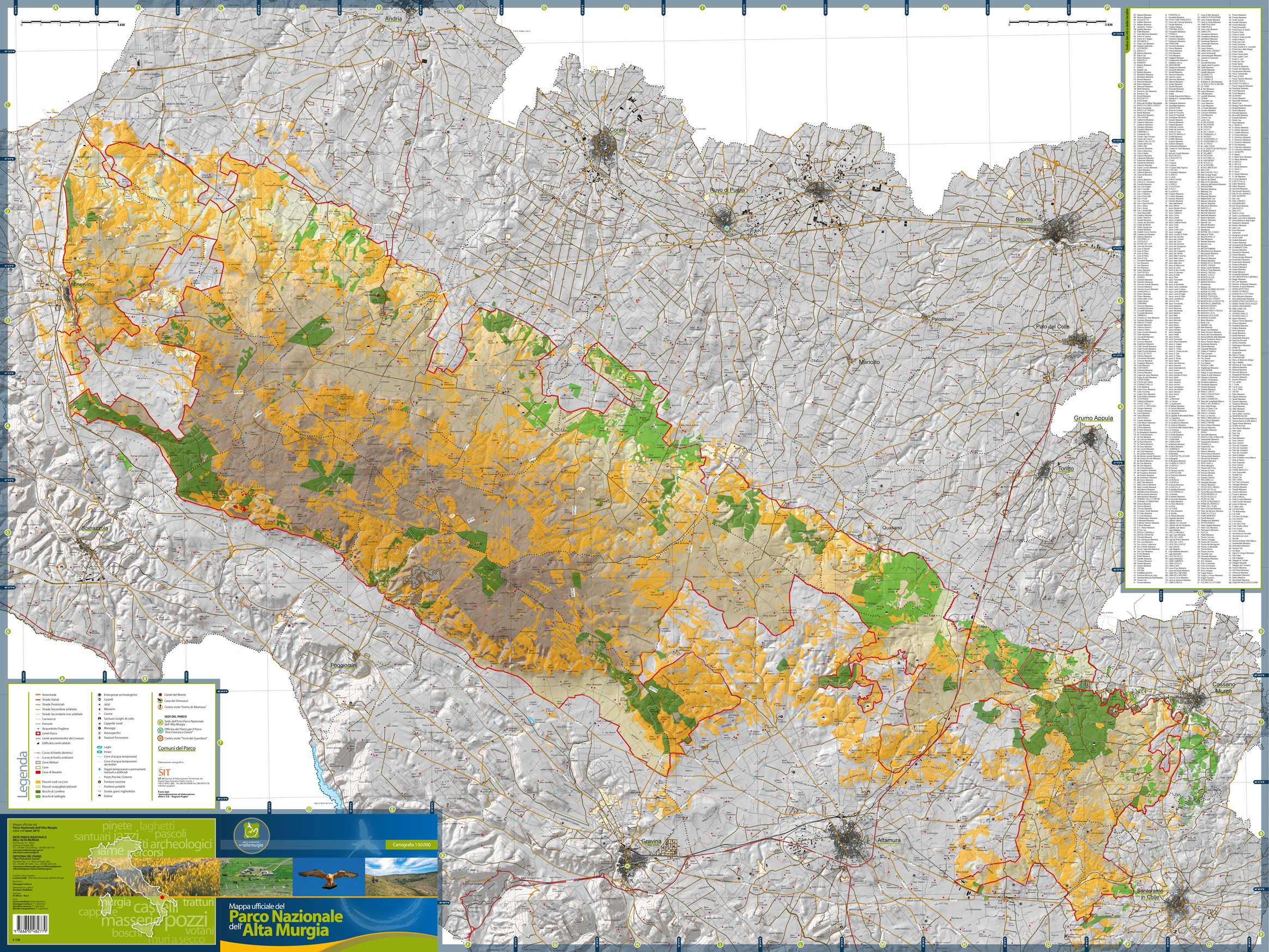Click the Gravina town label
This screenshot has height=952, width=1269.
651,841
